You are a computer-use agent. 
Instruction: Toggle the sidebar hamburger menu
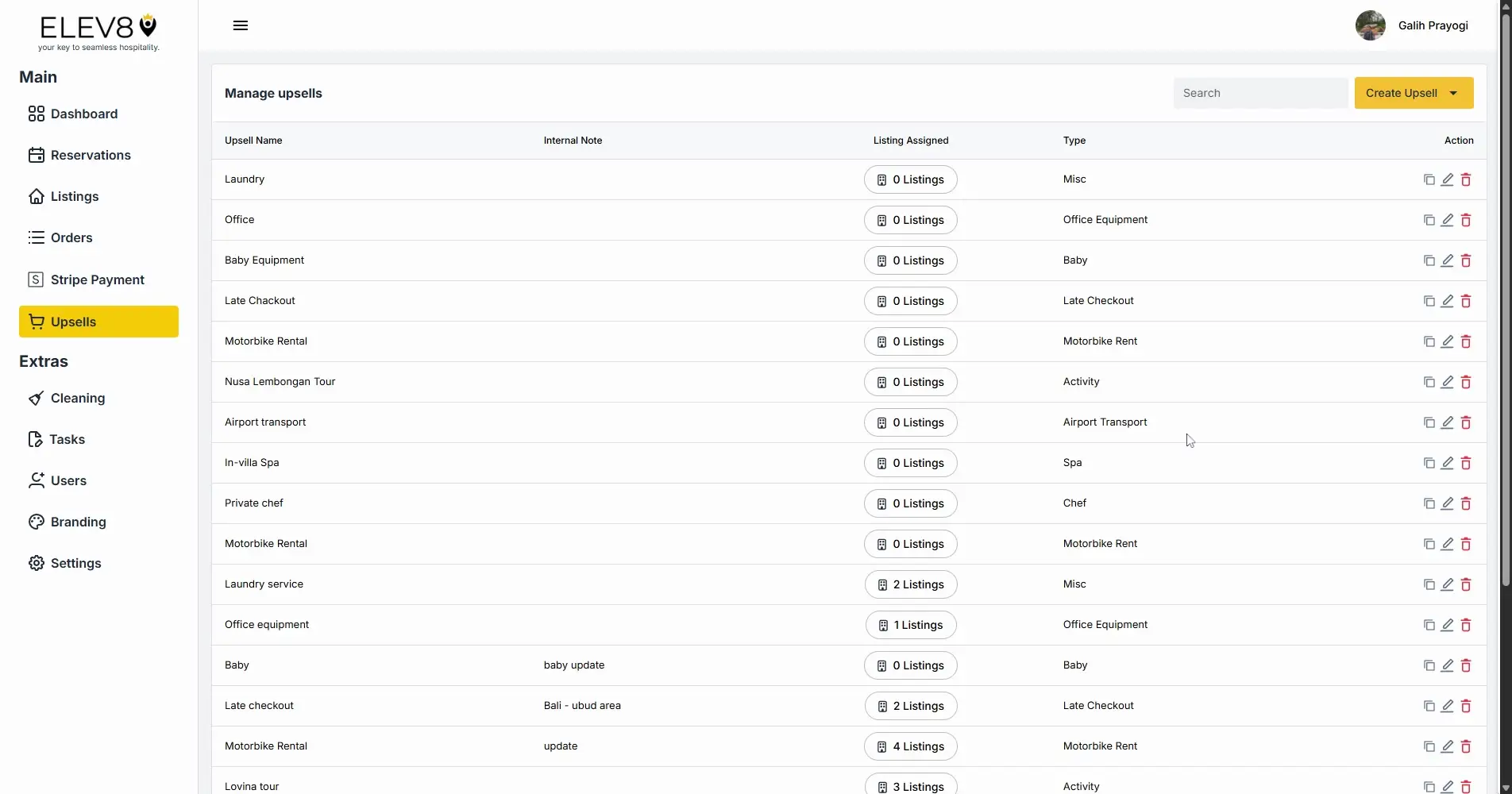pos(240,25)
